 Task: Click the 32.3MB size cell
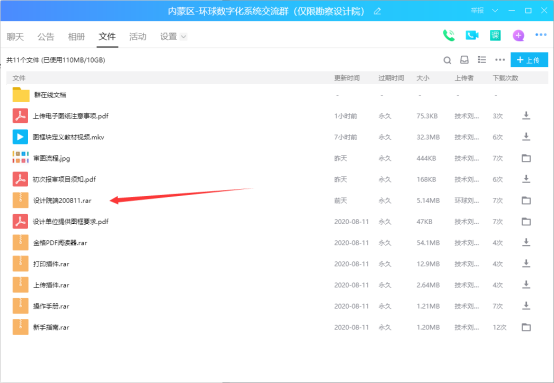pyautogui.click(x=428, y=137)
